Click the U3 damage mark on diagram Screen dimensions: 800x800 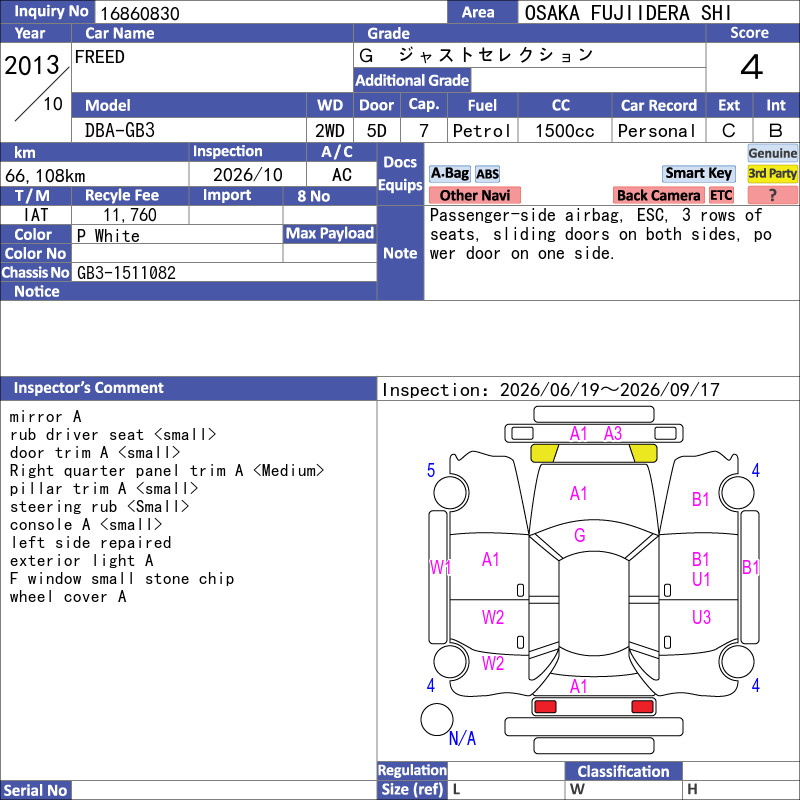pos(701,617)
